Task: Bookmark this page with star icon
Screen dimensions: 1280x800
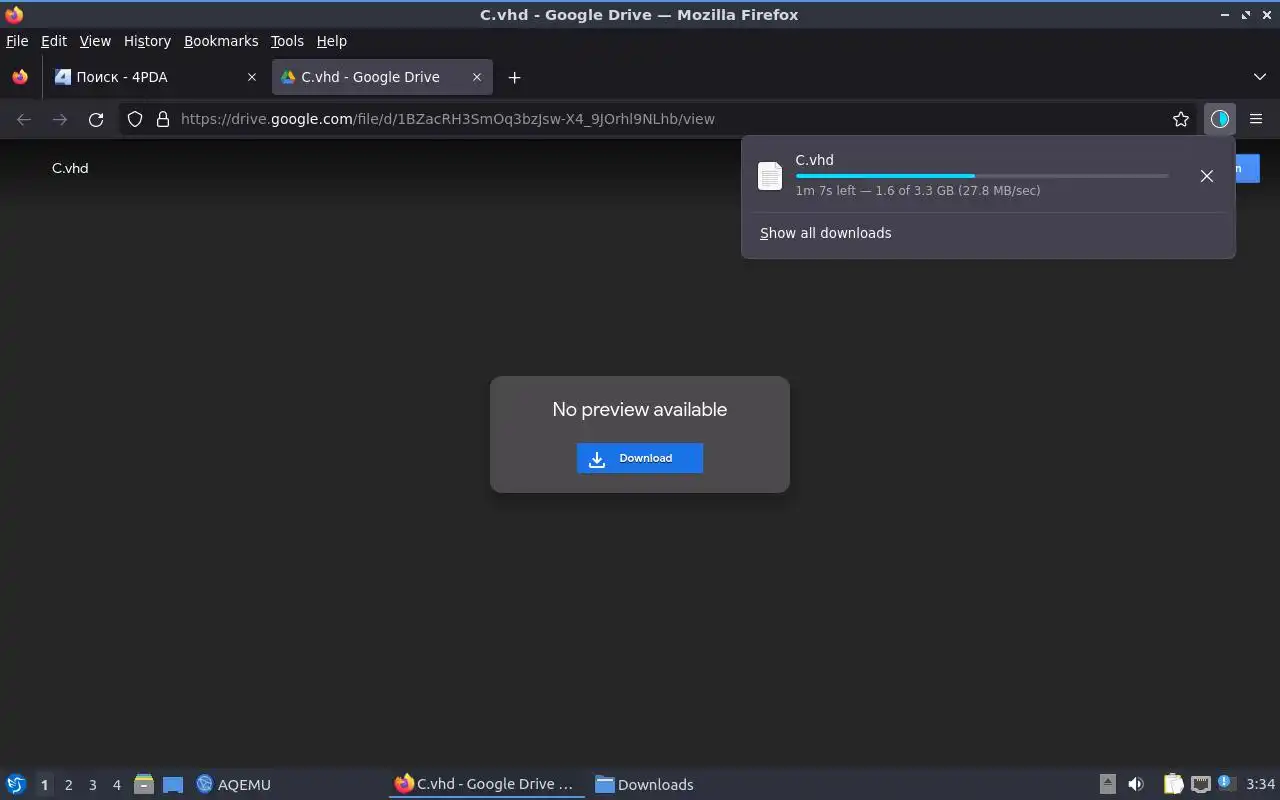Action: click(1181, 119)
